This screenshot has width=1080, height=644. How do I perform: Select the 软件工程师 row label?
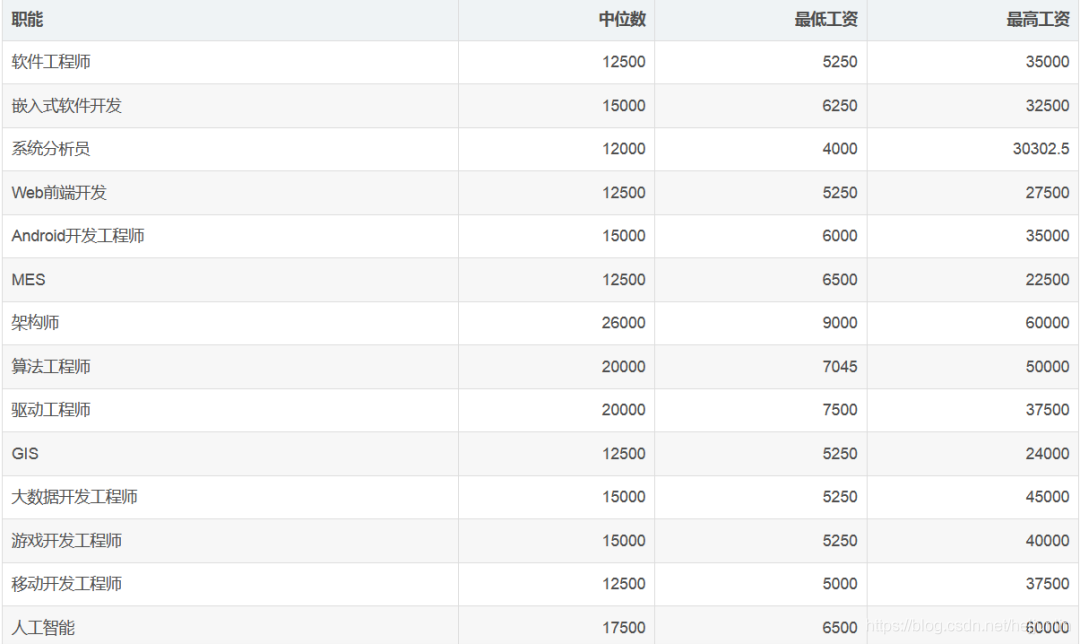click(x=51, y=62)
